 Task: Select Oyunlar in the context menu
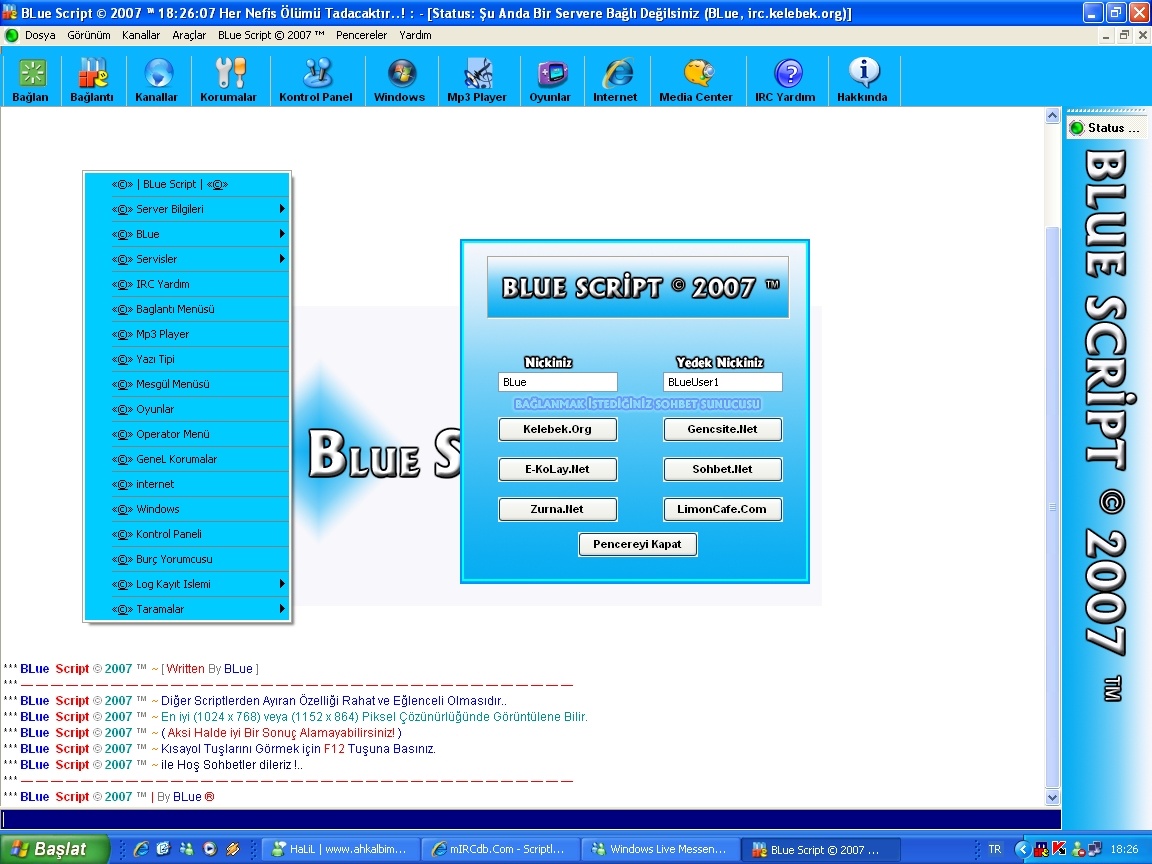187,409
